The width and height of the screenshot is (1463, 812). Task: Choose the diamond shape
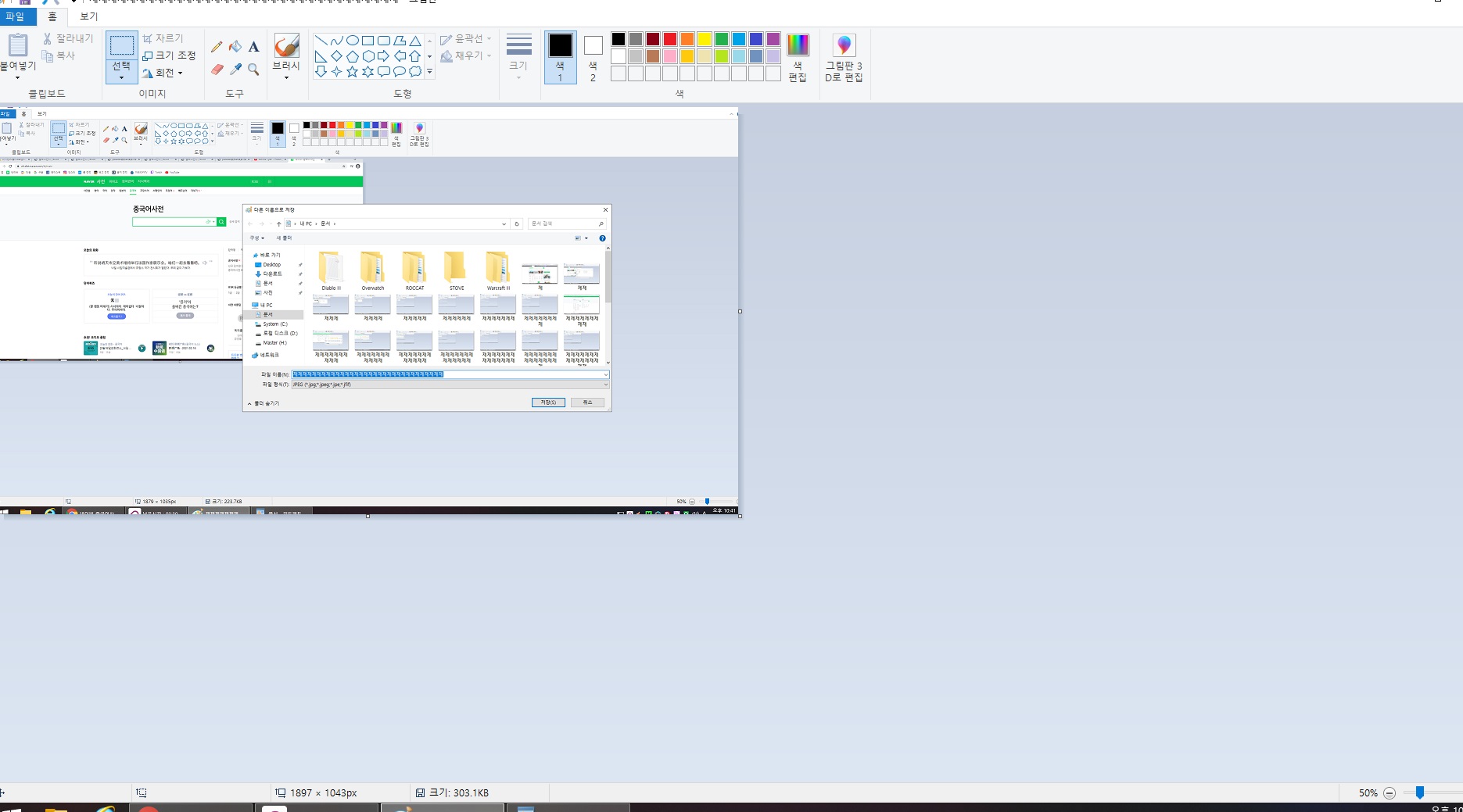click(336, 56)
